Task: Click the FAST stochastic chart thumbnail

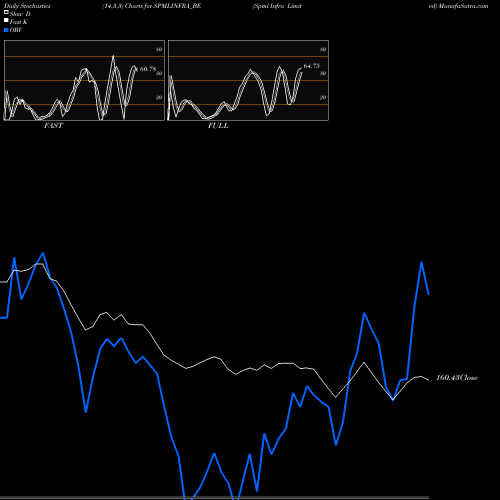Action: [84, 80]
